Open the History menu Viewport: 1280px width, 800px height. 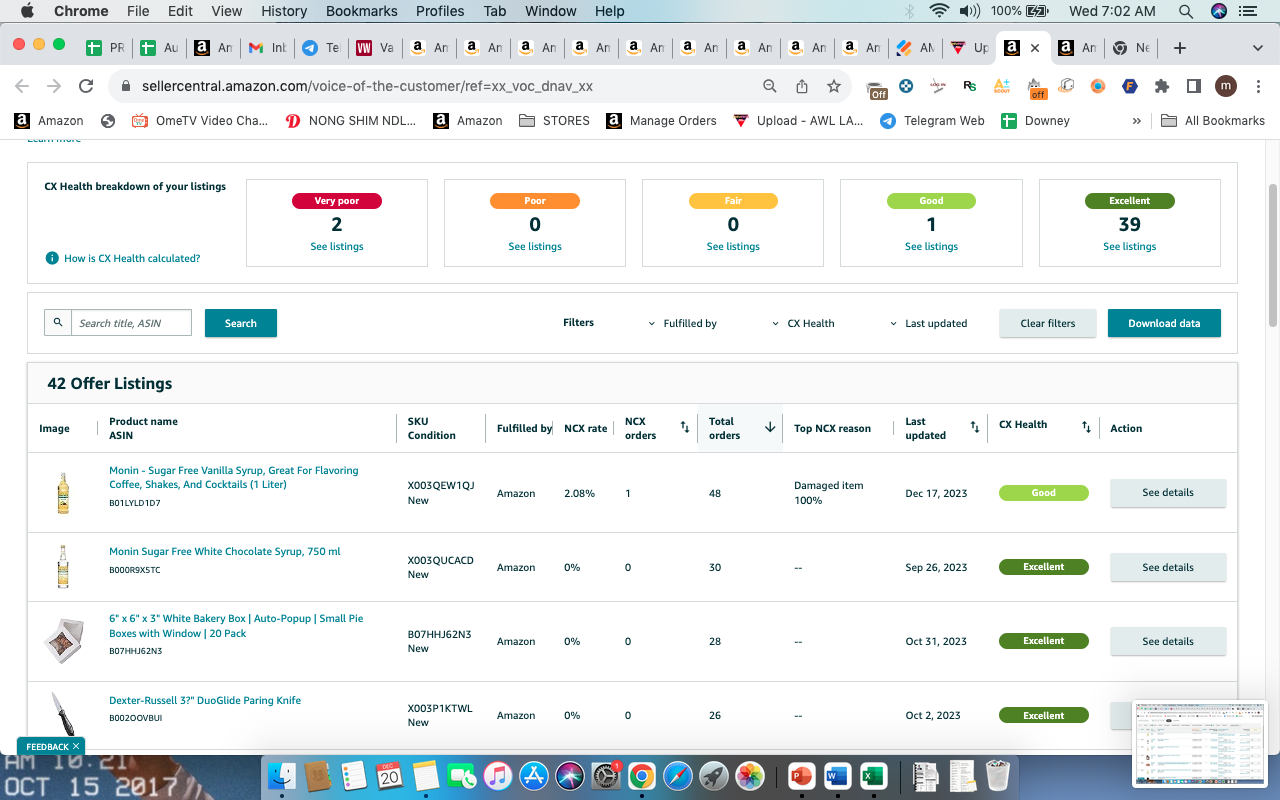(x=284, y=11)
